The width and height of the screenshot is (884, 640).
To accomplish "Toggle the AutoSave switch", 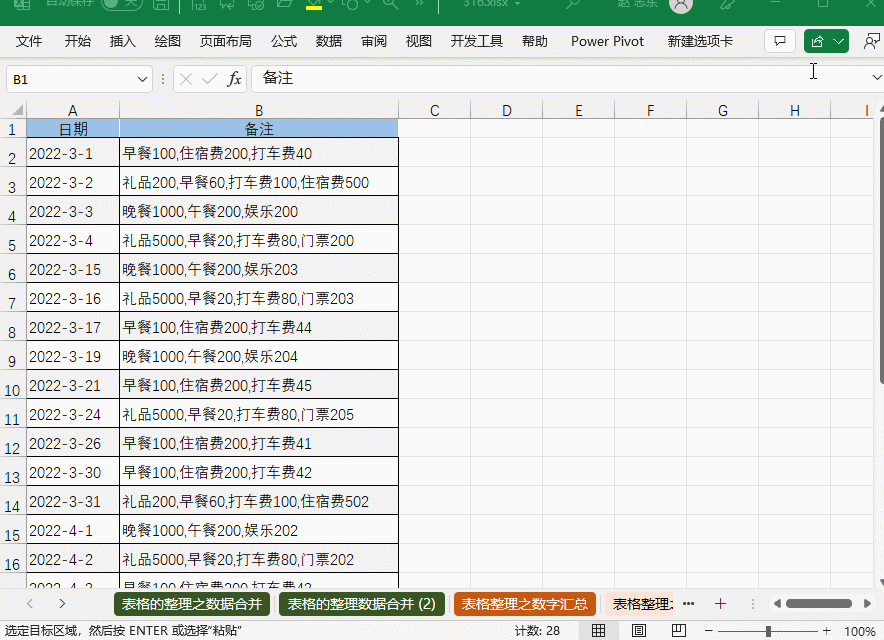I will 122,4.
